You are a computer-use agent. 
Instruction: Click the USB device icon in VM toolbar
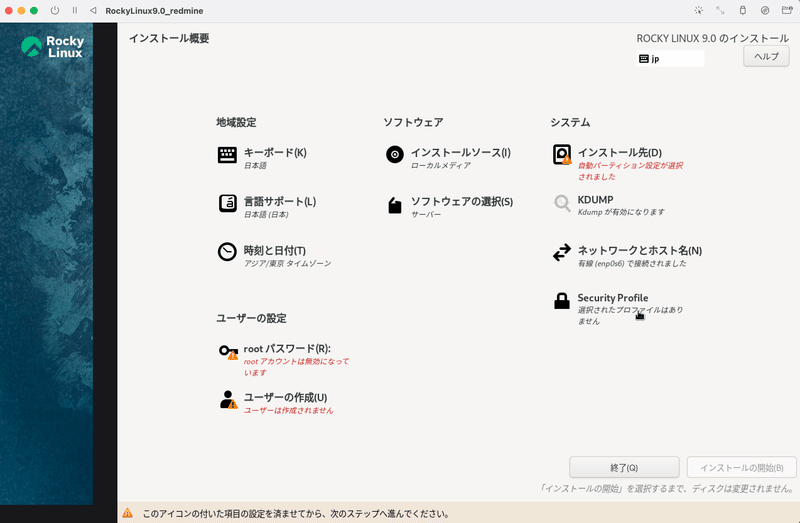click(x=742, y=10)
